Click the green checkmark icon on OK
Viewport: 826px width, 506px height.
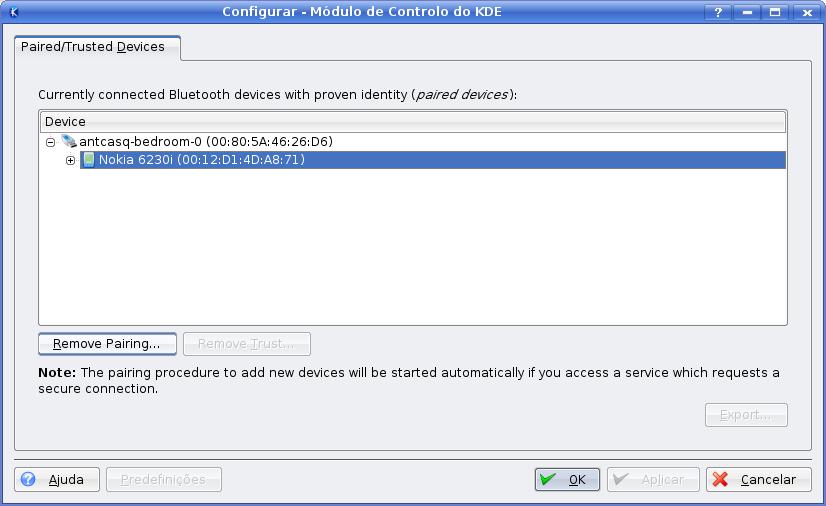click(x=547, y=479)
